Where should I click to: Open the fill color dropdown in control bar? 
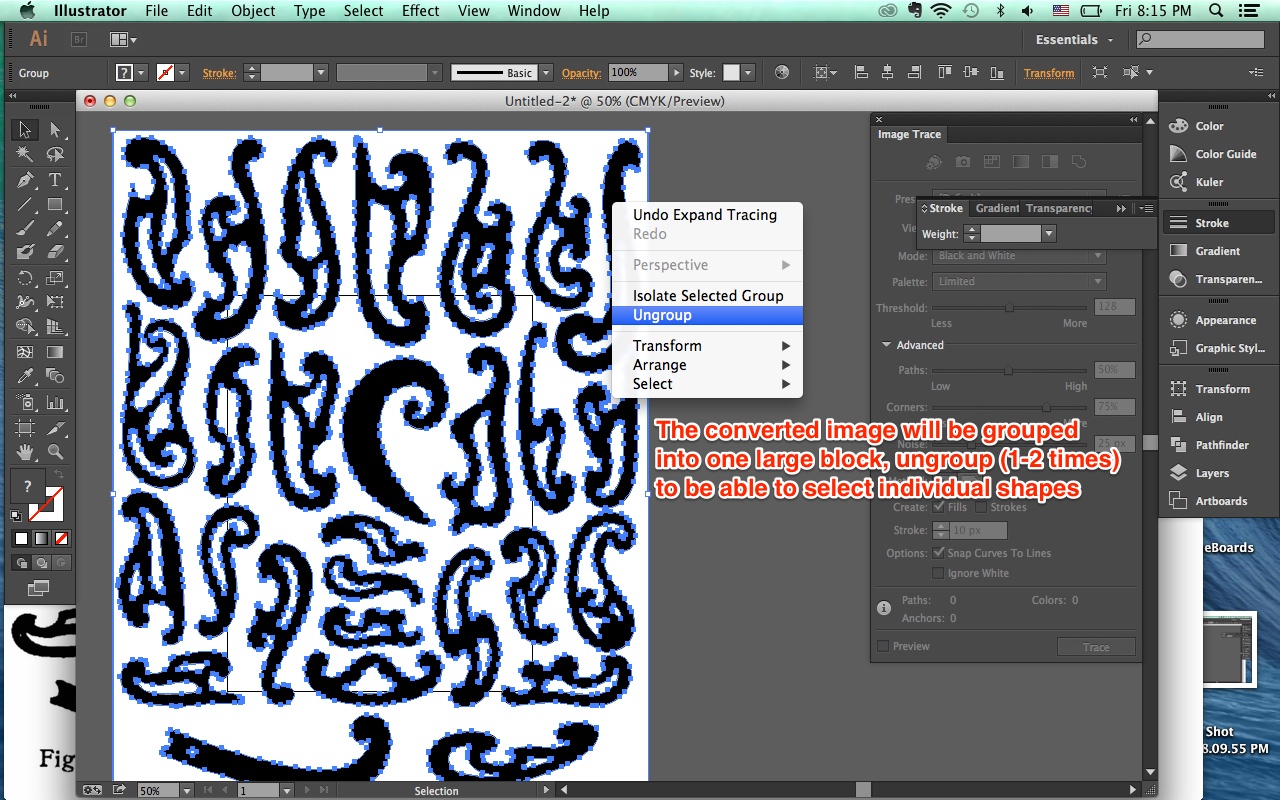[x=141, y=73]
